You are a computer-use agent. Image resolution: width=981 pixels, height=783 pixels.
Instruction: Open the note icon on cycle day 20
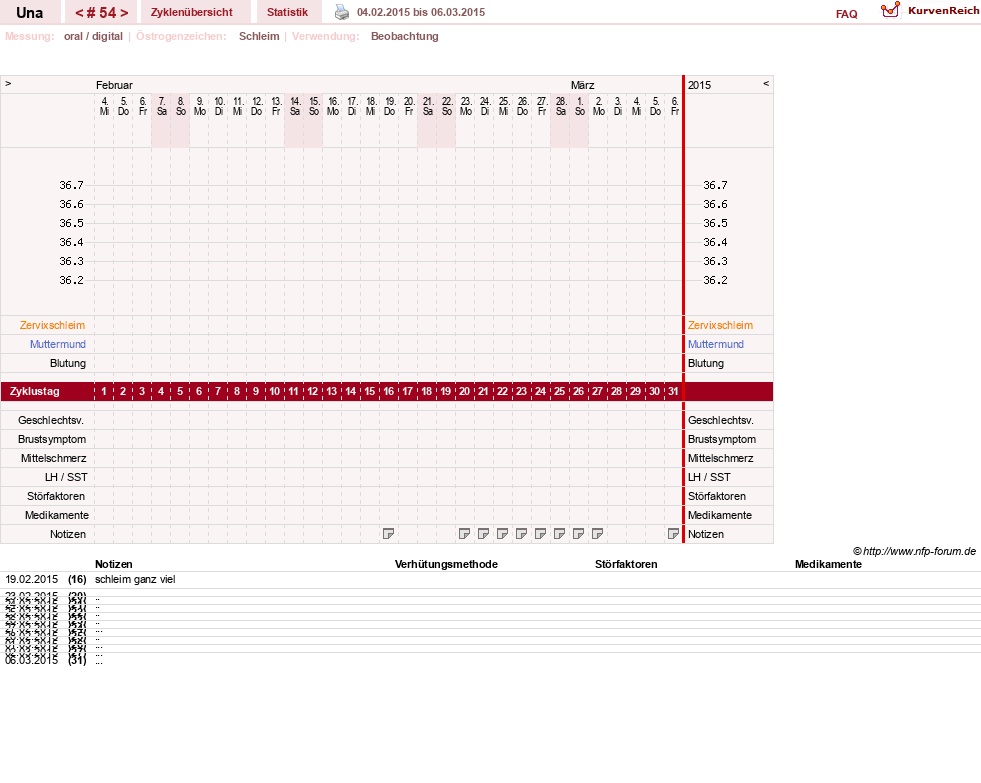click(x=464, y=533)
